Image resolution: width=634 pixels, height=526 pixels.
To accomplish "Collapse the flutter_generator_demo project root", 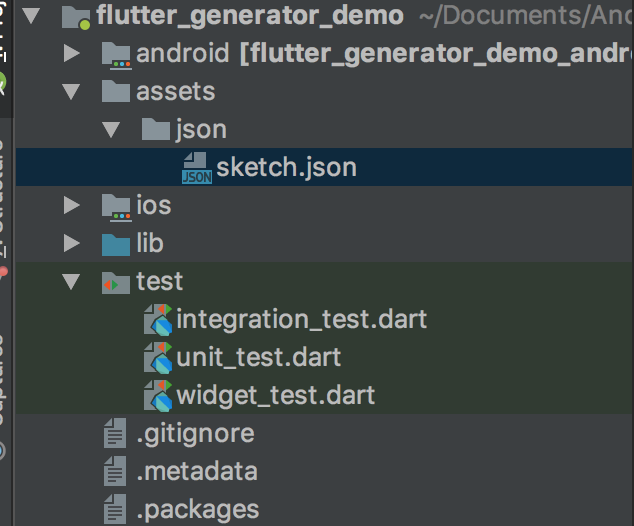I will pos(30,16).
